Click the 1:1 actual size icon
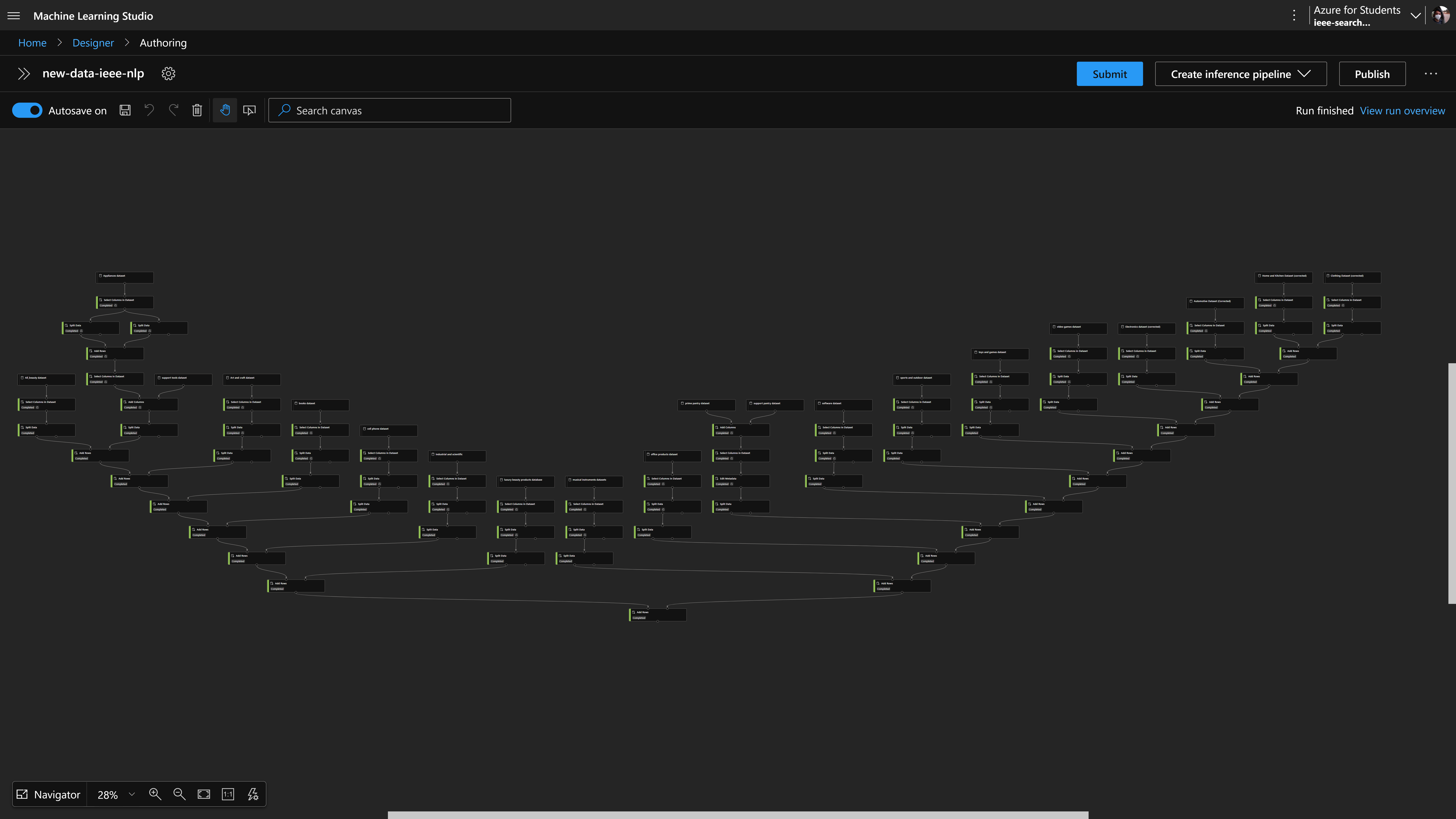 pos(228,794)
